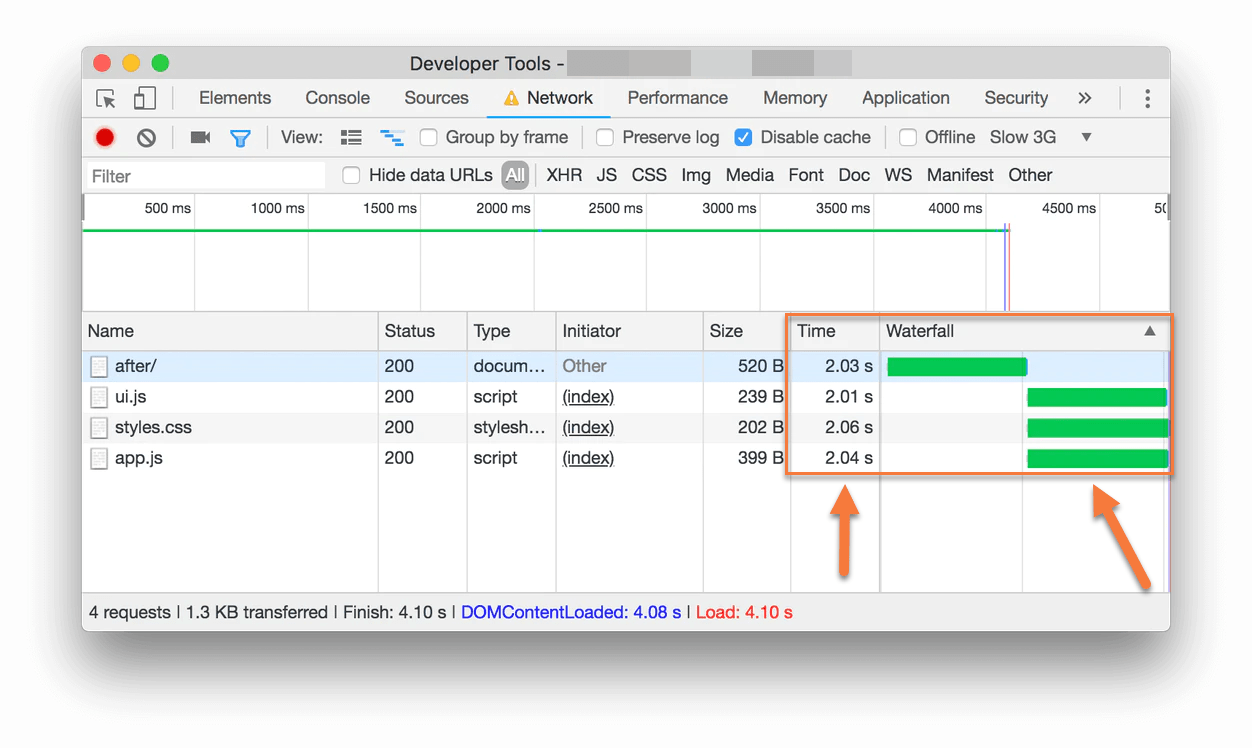Click the (index) initiator link for ui.js

click(588, 397)
